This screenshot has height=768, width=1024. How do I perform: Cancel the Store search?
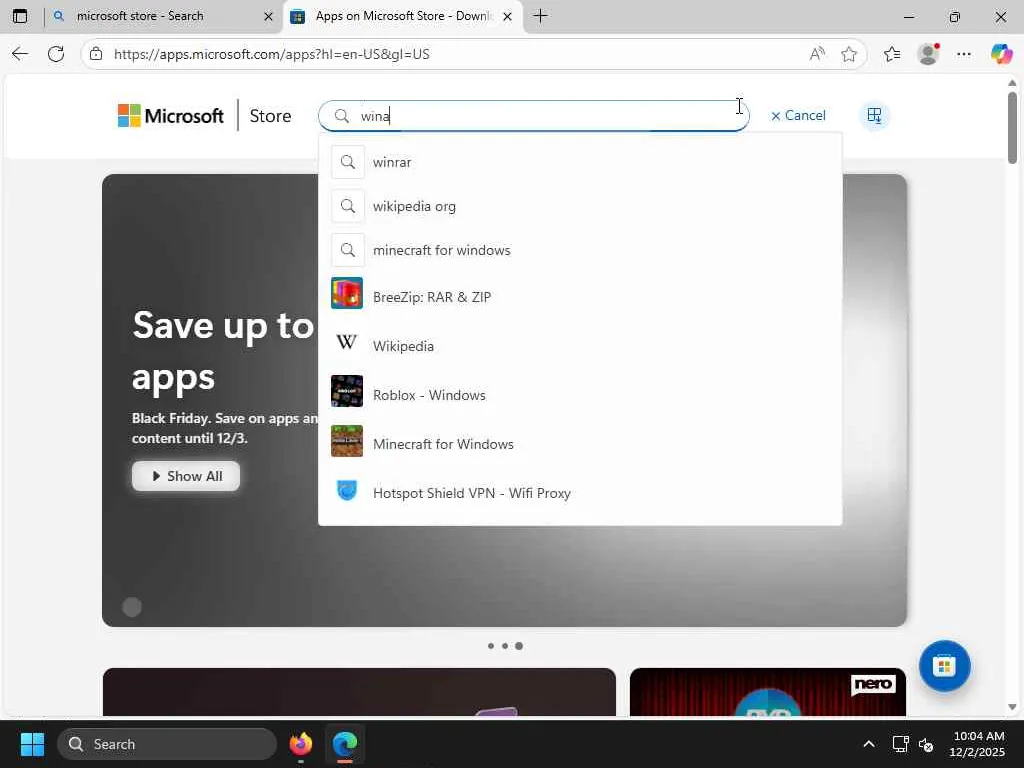(x=798, y=116)
